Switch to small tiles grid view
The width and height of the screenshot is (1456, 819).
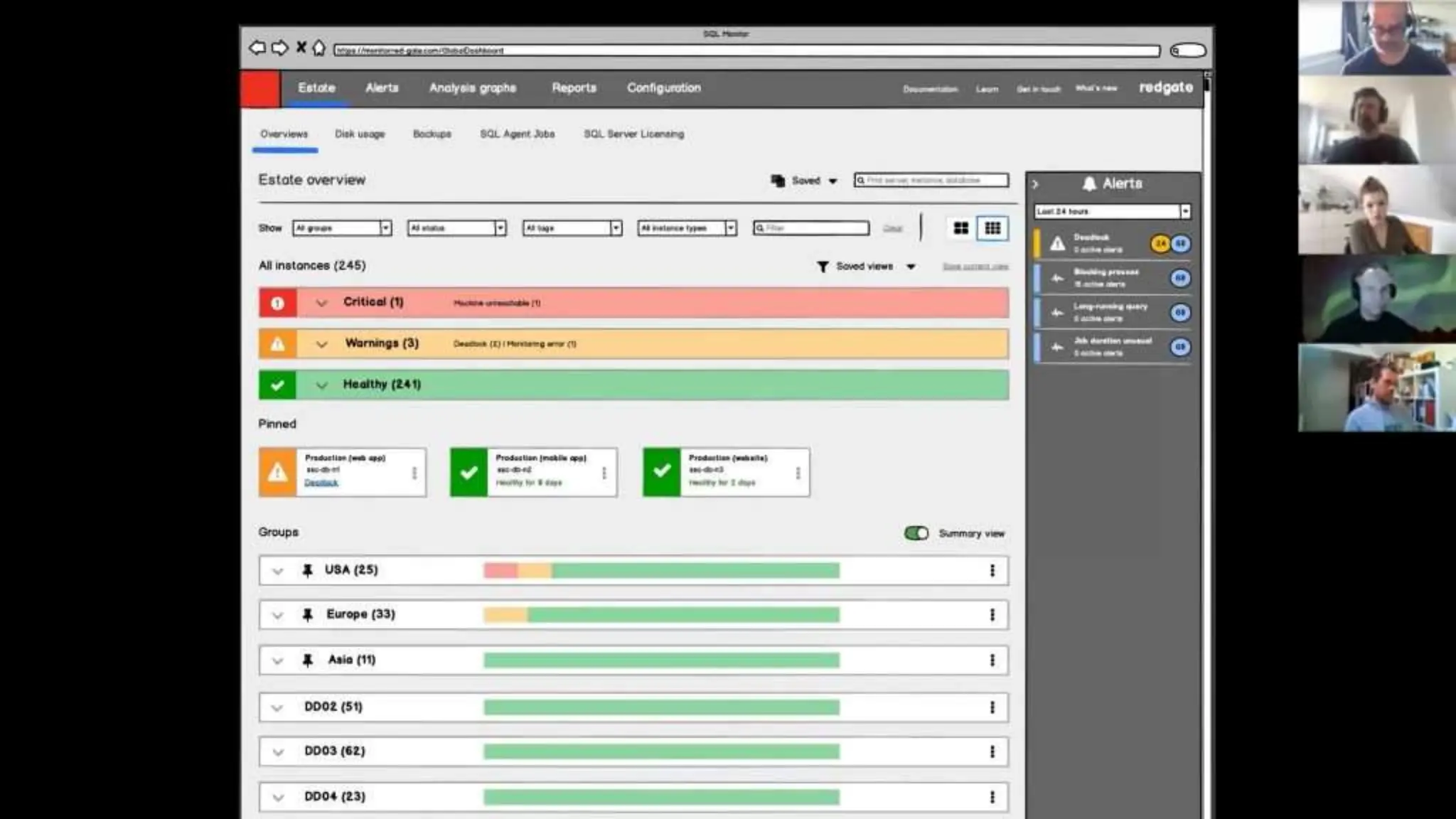click(x=992, y=228)
